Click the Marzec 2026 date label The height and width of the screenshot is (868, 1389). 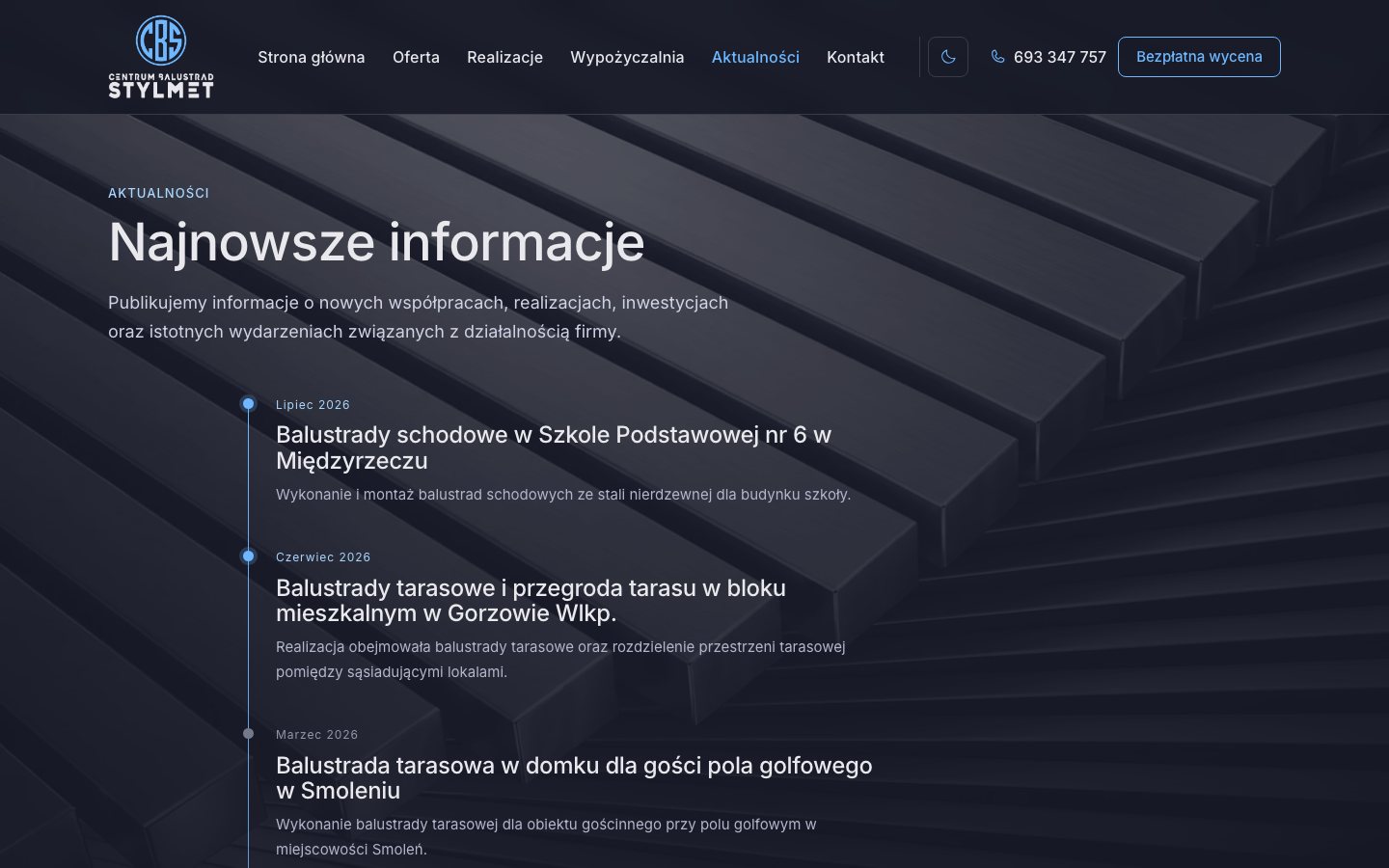pos(316,735)
